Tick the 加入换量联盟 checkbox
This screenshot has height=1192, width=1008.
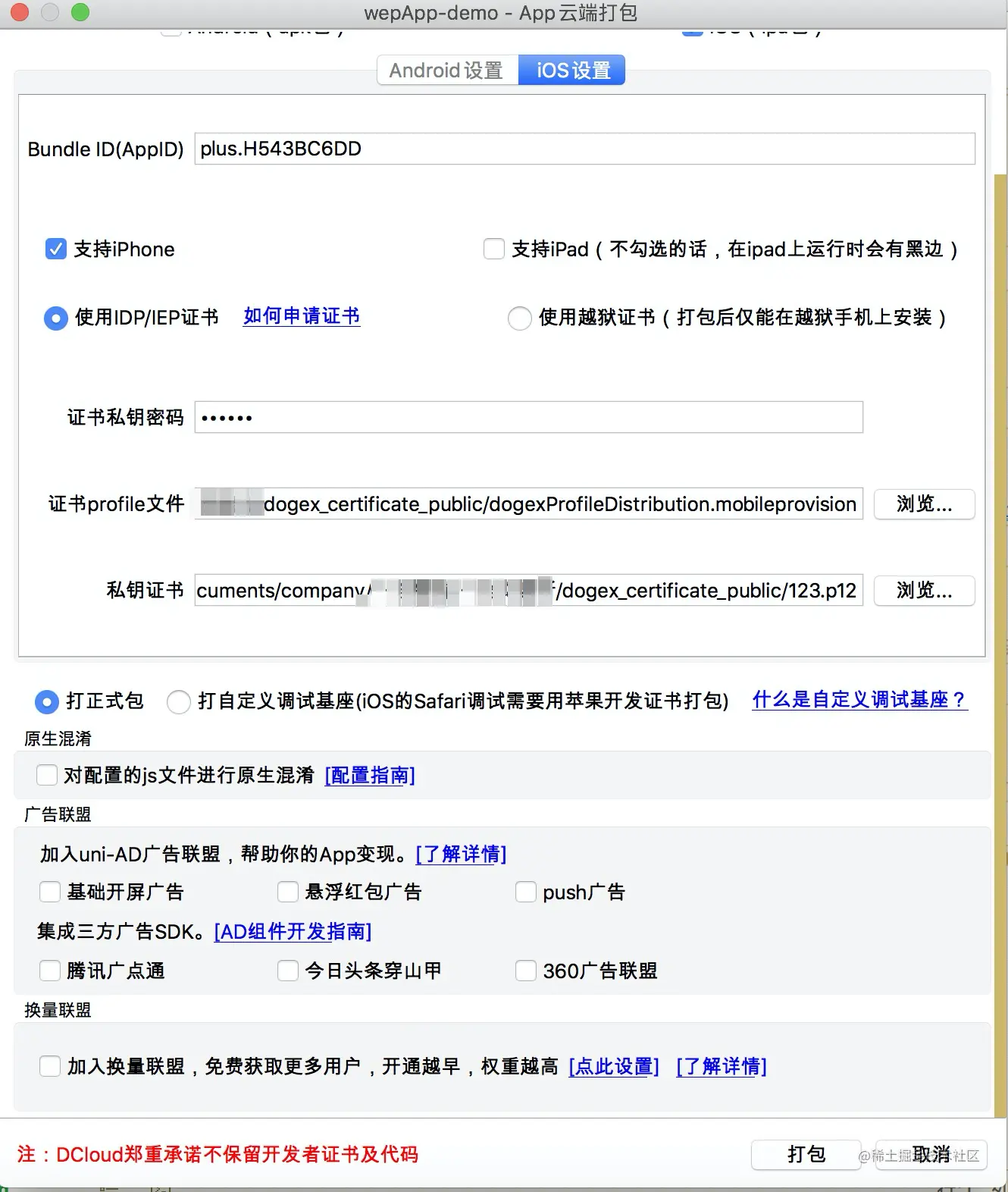(50, 1066)
